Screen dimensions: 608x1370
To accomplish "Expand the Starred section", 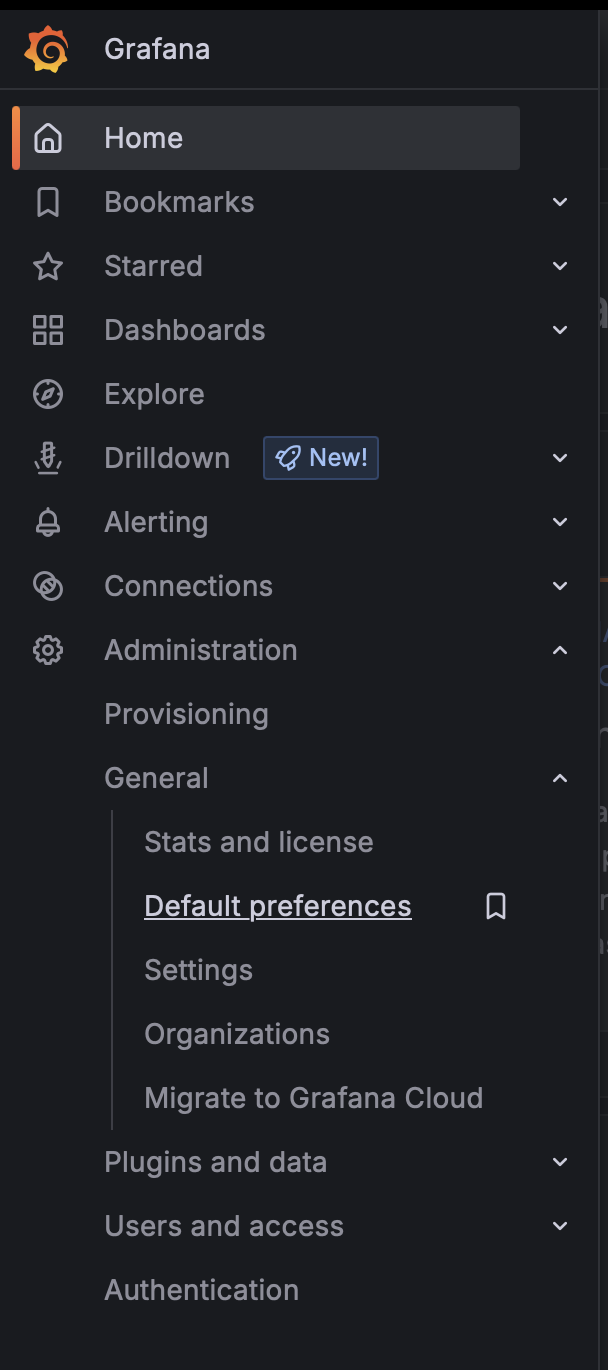I will [x=560, y=265].
